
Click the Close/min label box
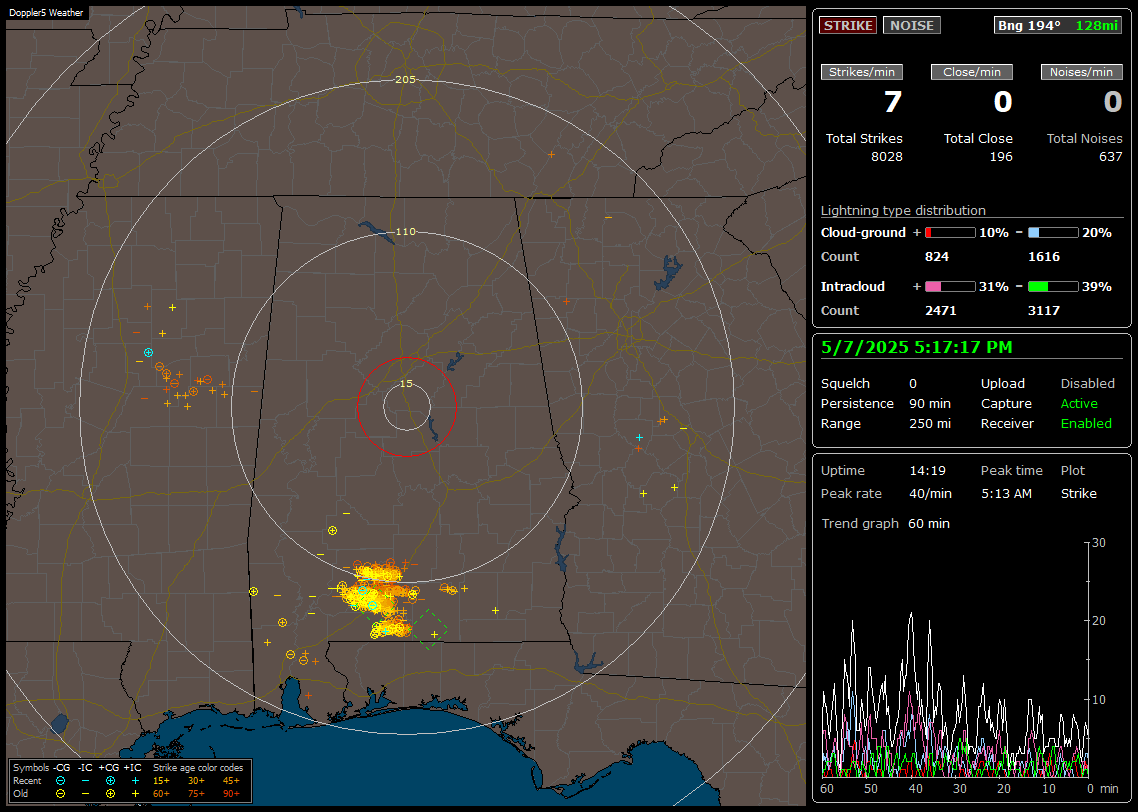[x=972, y=72]
